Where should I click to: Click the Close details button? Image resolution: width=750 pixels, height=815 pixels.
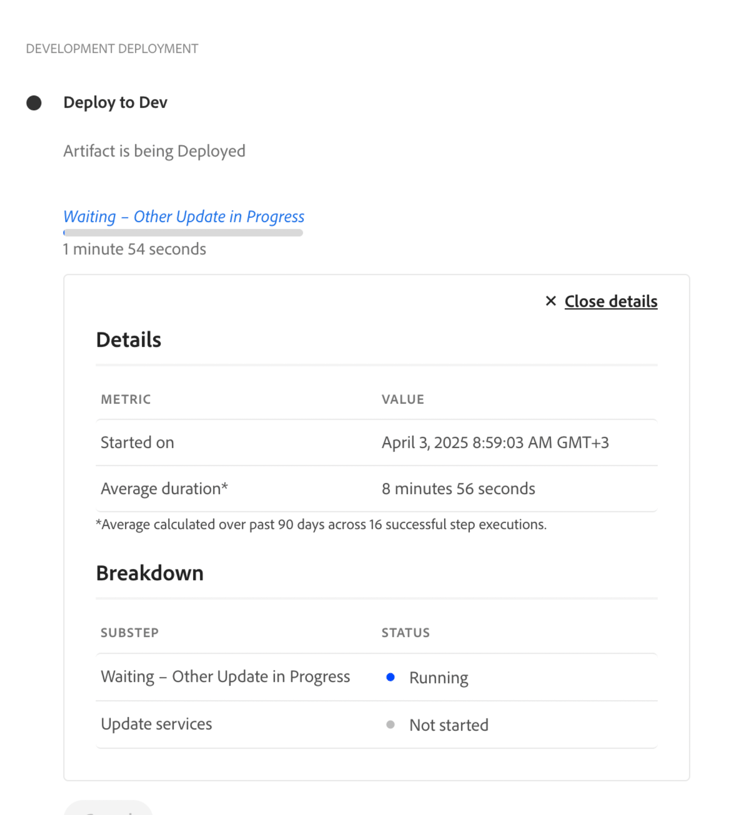coord(610,301)
